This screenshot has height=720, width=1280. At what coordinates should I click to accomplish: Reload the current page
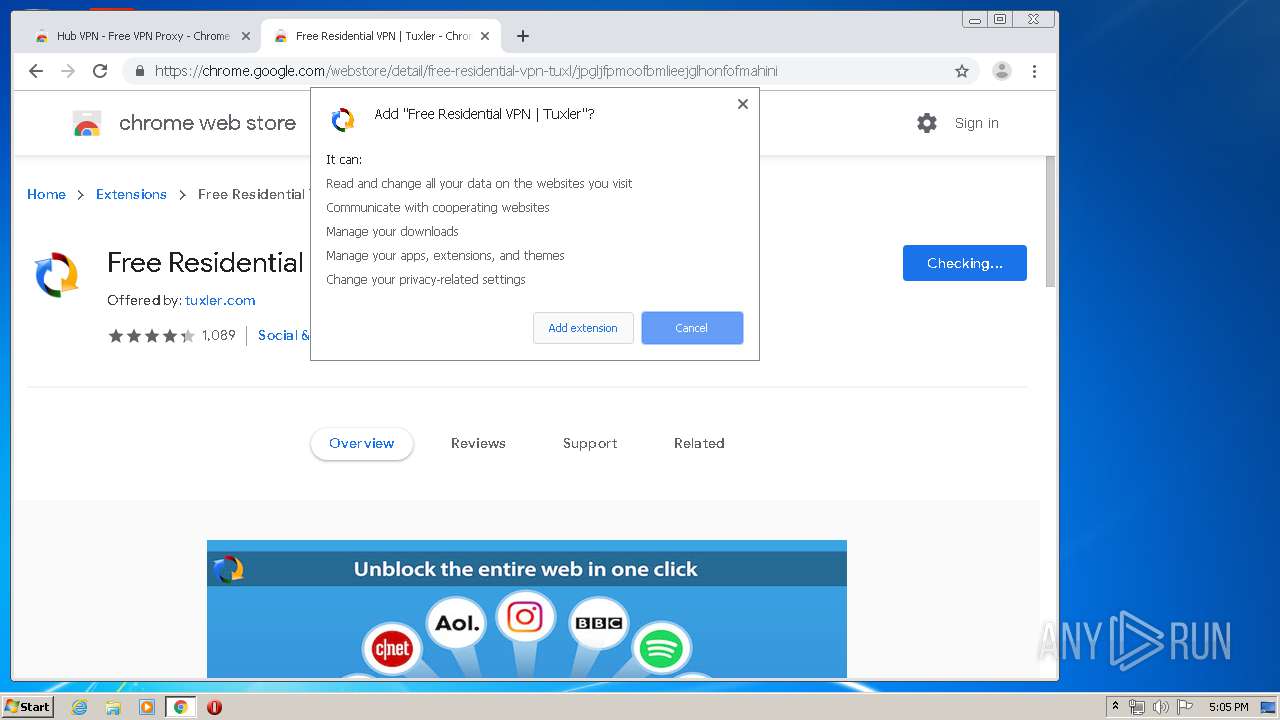[100, 71]
